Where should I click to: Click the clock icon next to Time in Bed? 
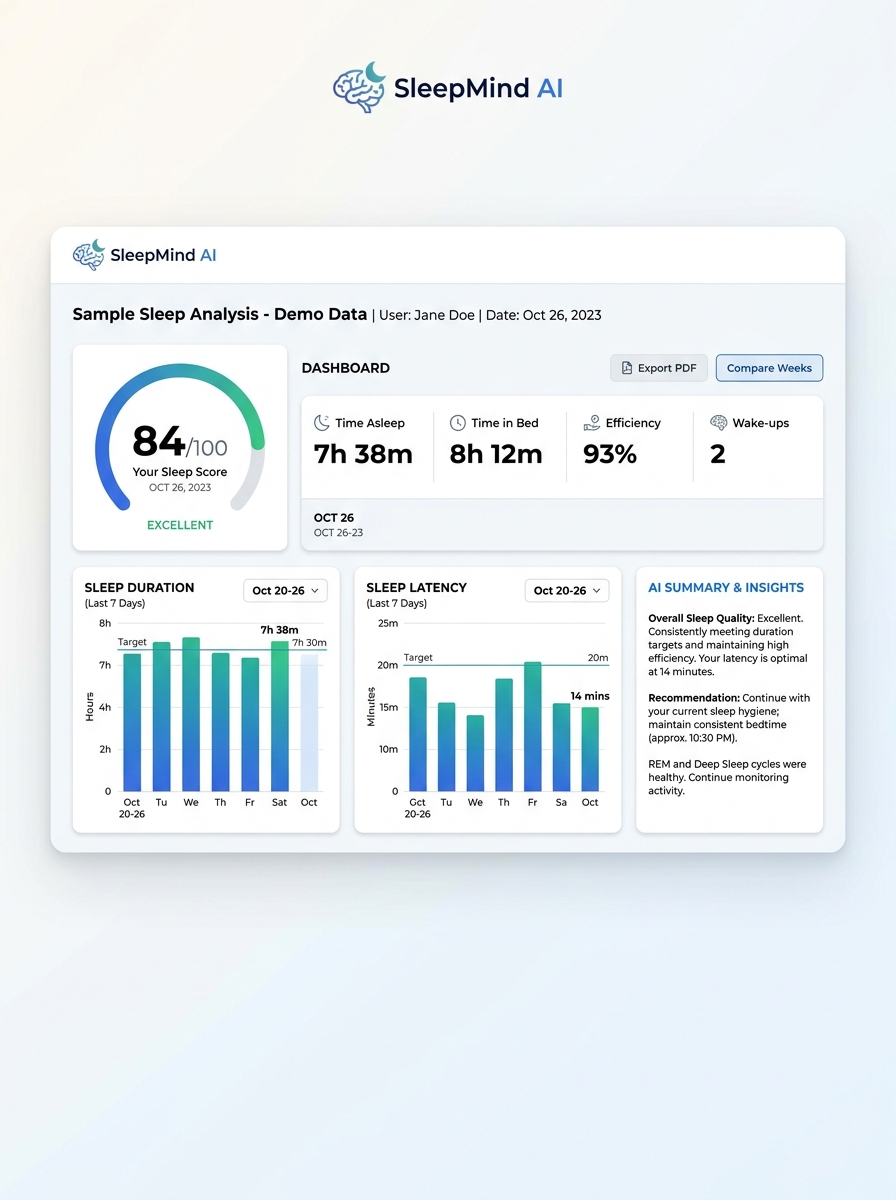tap(458, 423)
